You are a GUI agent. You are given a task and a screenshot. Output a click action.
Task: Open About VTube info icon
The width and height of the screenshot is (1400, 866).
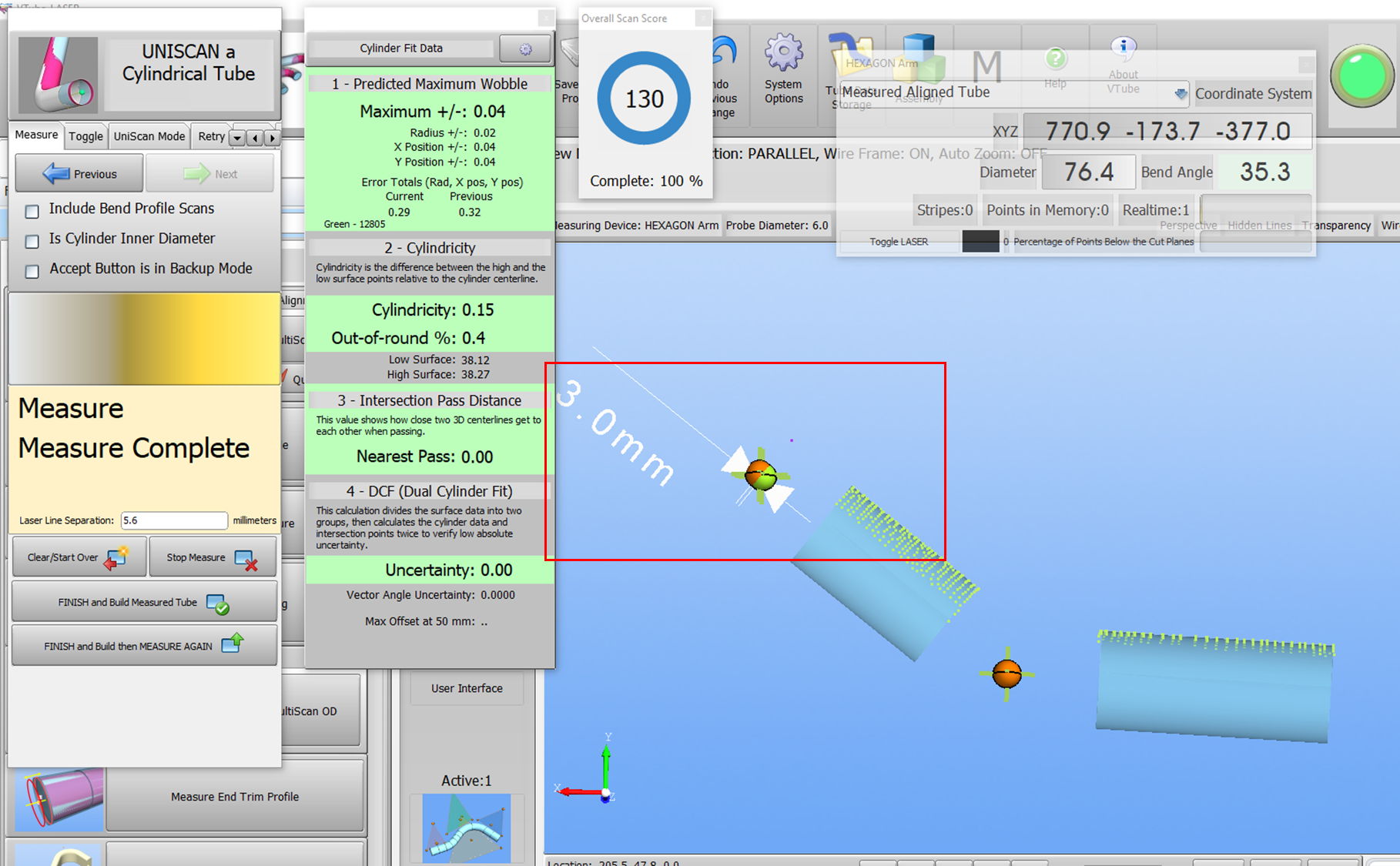(x=1123, y=48)
